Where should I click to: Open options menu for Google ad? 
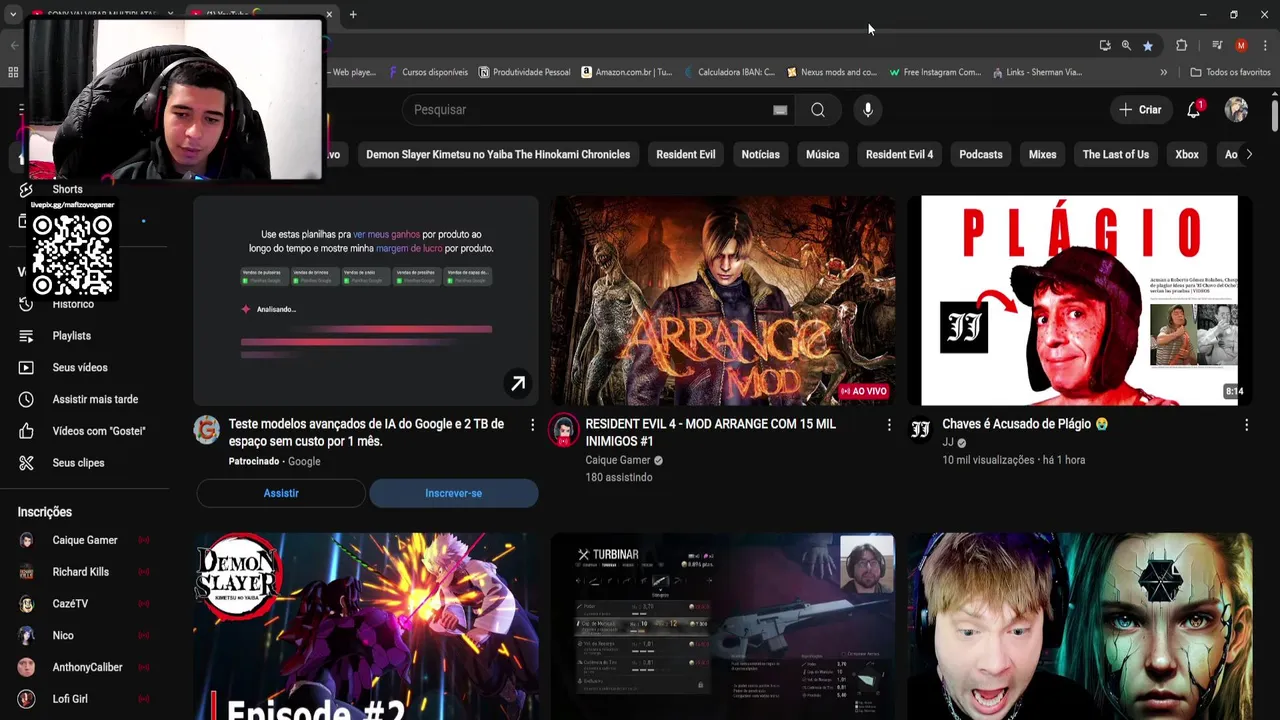point(532,425)
